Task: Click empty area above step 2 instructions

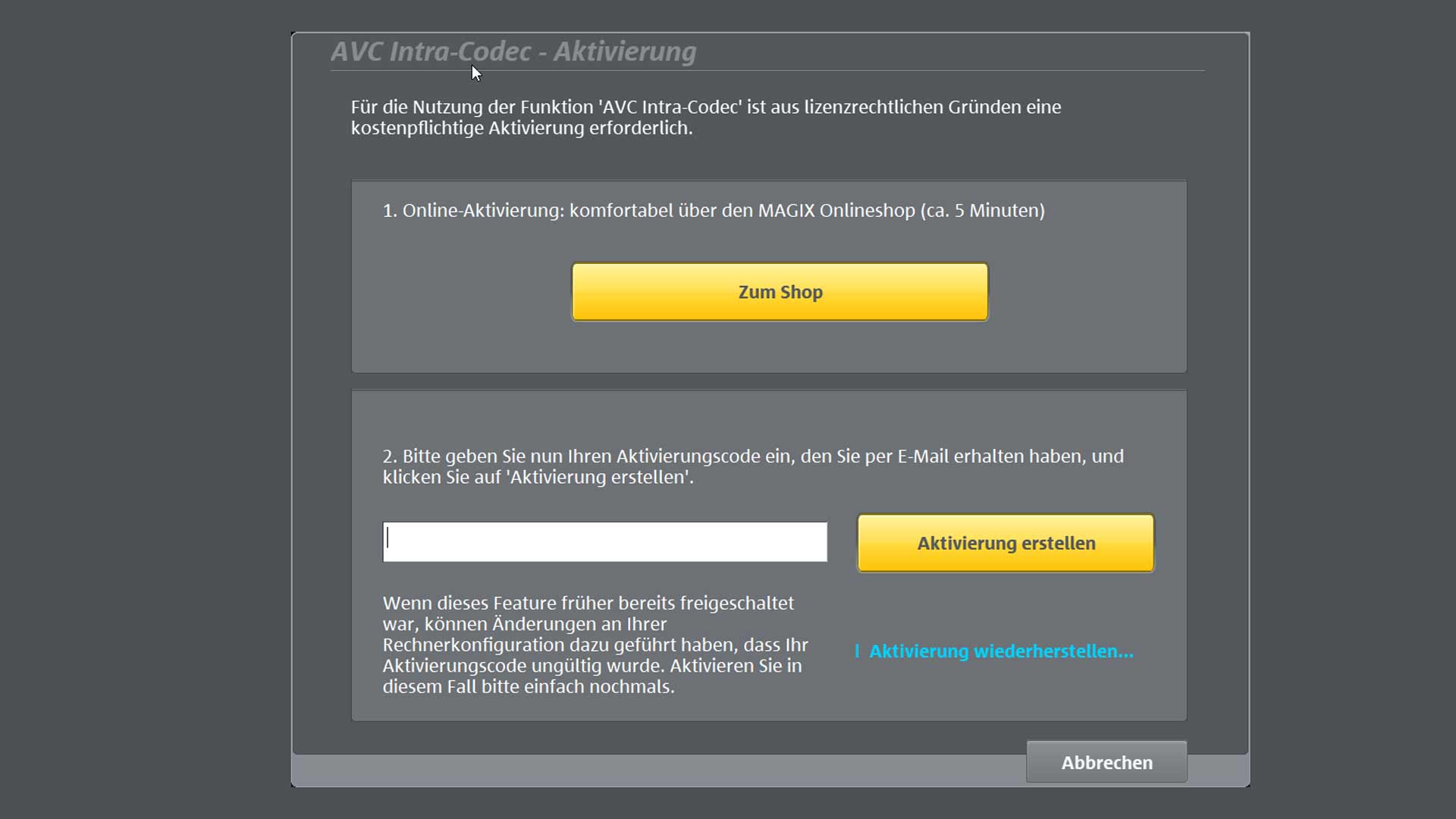Action: pos(758,419)
